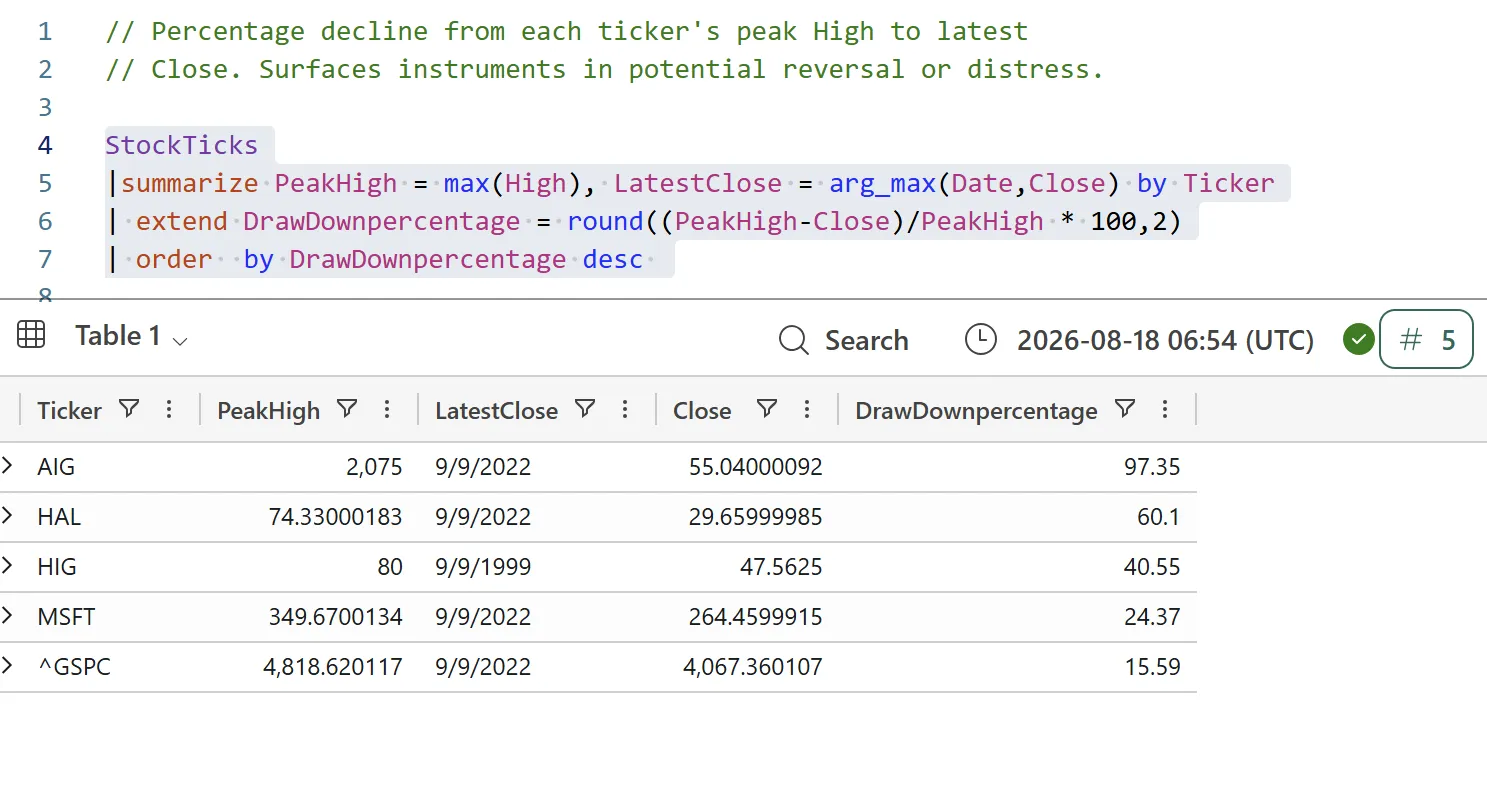This screenshot has height=797, width=1487.
Task: Click the desc keyword on line 7
Action: tap(613, 259)
